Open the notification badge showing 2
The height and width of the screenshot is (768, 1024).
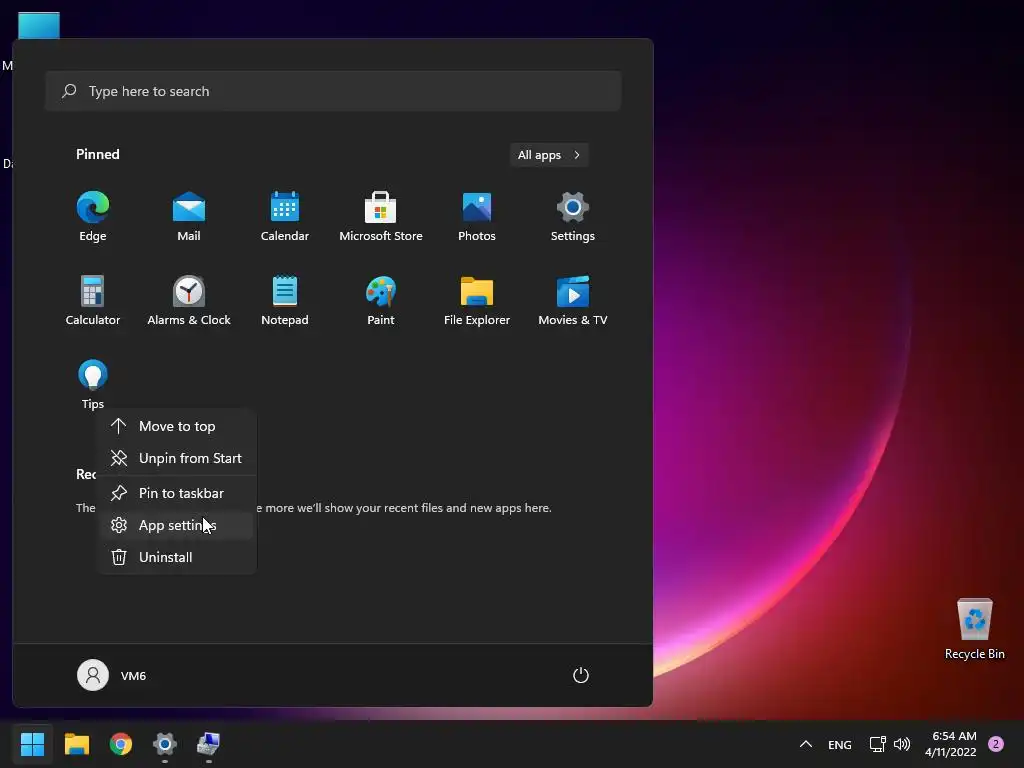tap(996, 744)
